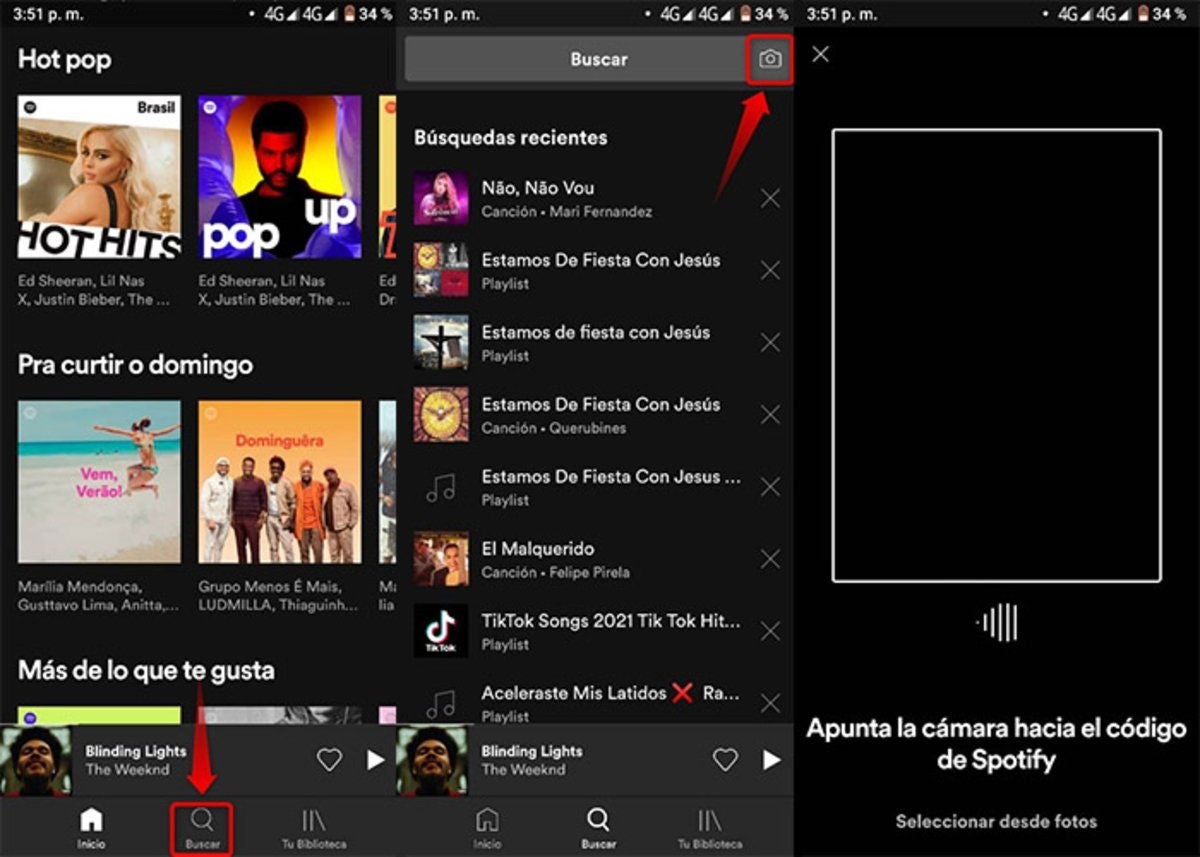Open Querubines song "Estamos De Fiesta Con Jesús"
This screenshot has width=1200, height=857.
595,415
